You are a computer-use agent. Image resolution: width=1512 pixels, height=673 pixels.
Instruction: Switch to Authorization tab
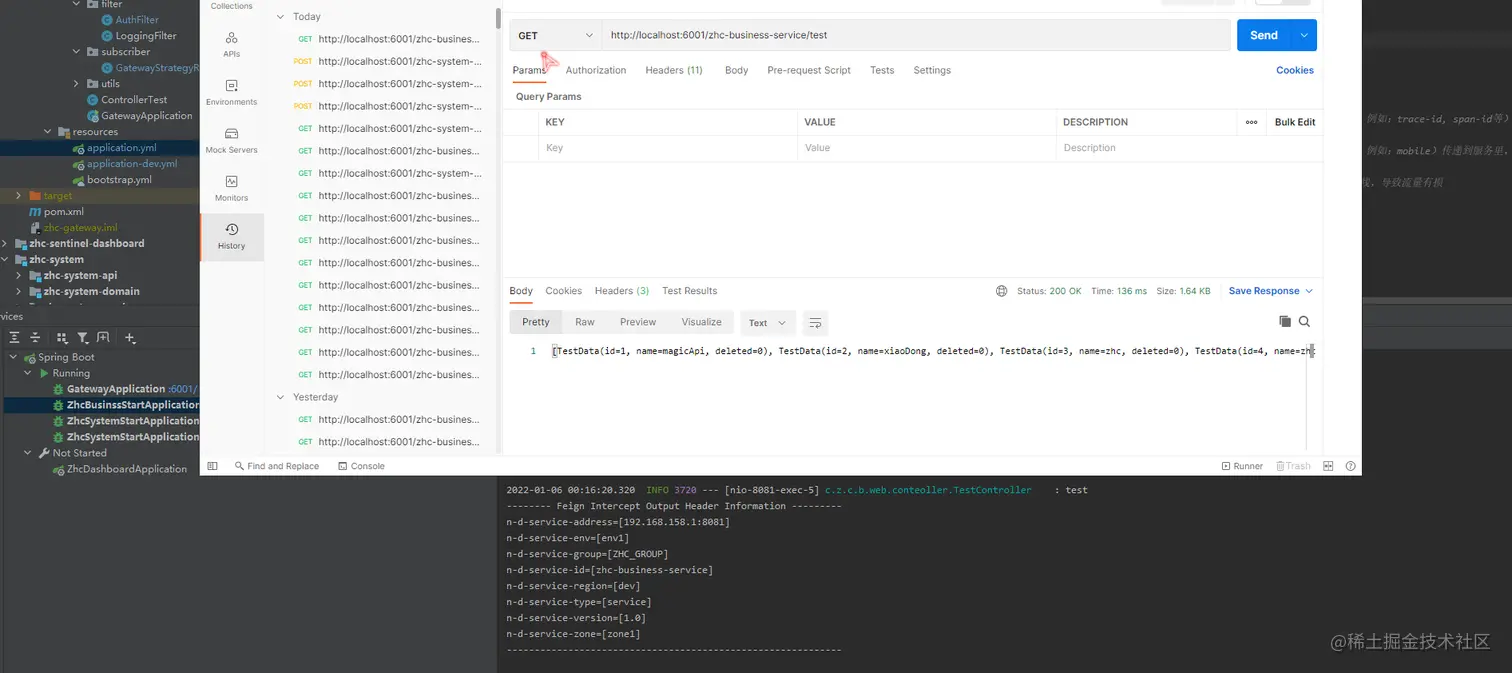(x=596, y=70)
